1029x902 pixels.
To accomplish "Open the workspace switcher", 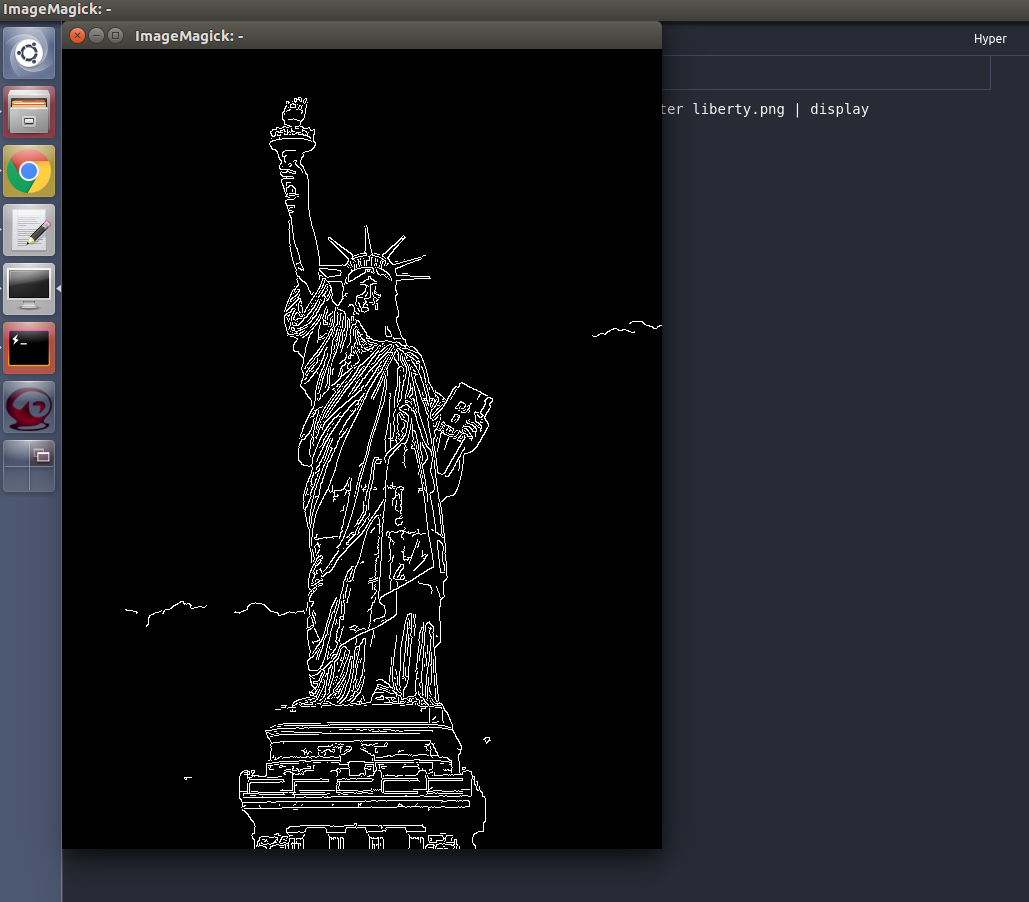I will point(29,466).
